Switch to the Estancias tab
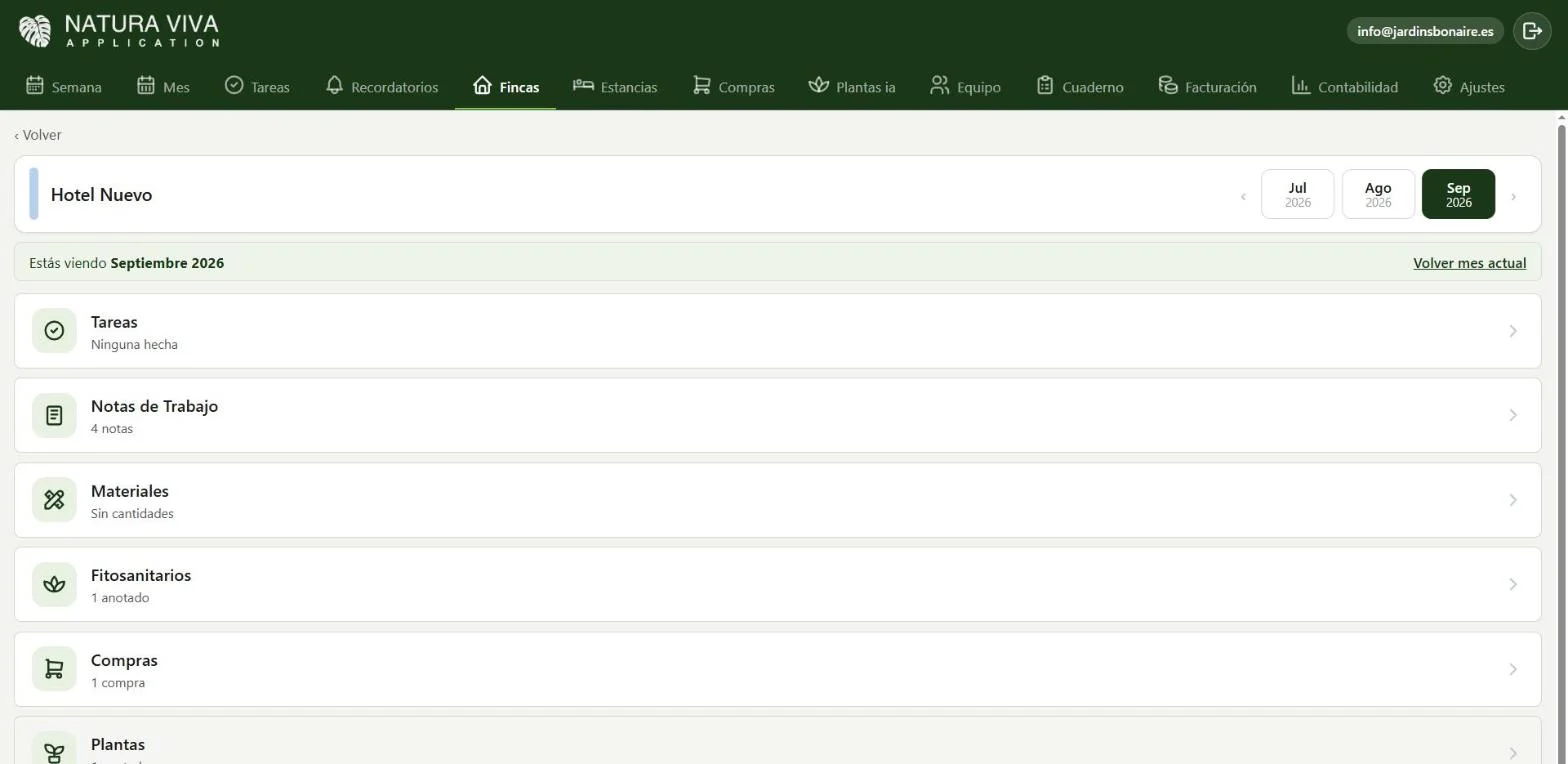 (615, 86)
